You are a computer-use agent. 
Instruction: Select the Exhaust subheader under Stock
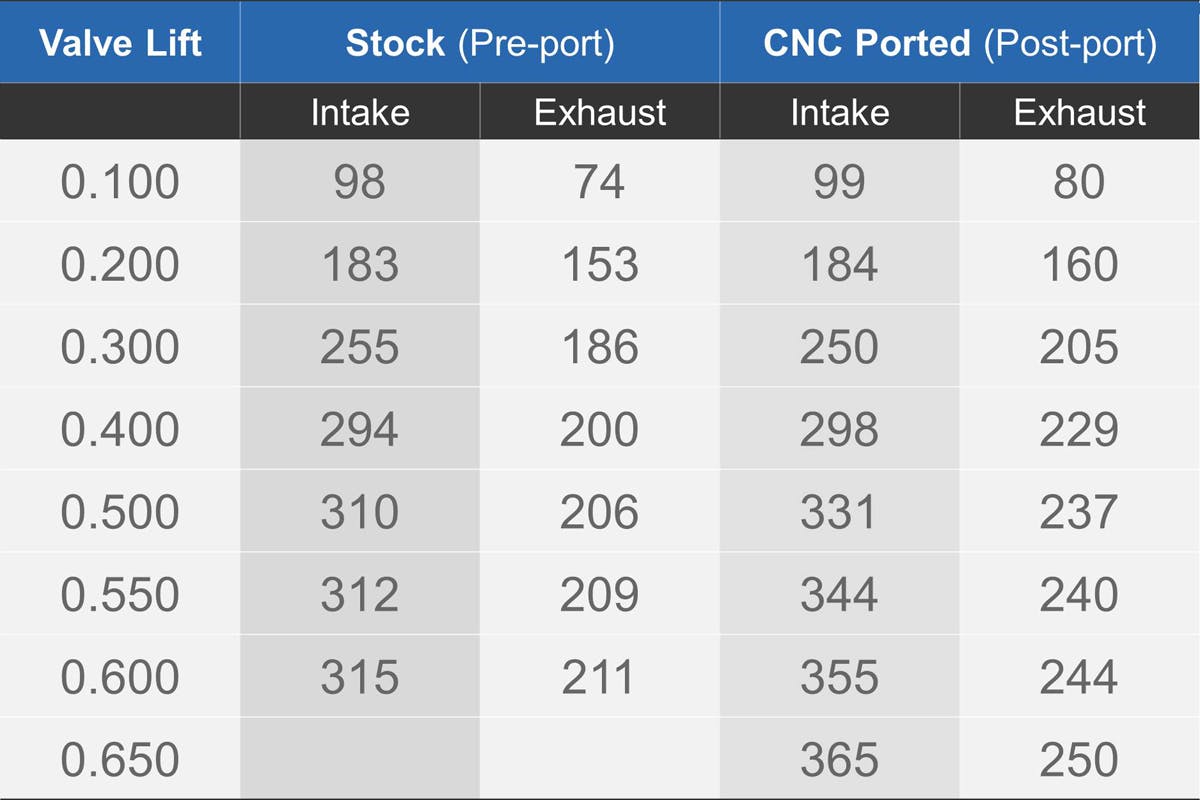click(x=600, y=111)
